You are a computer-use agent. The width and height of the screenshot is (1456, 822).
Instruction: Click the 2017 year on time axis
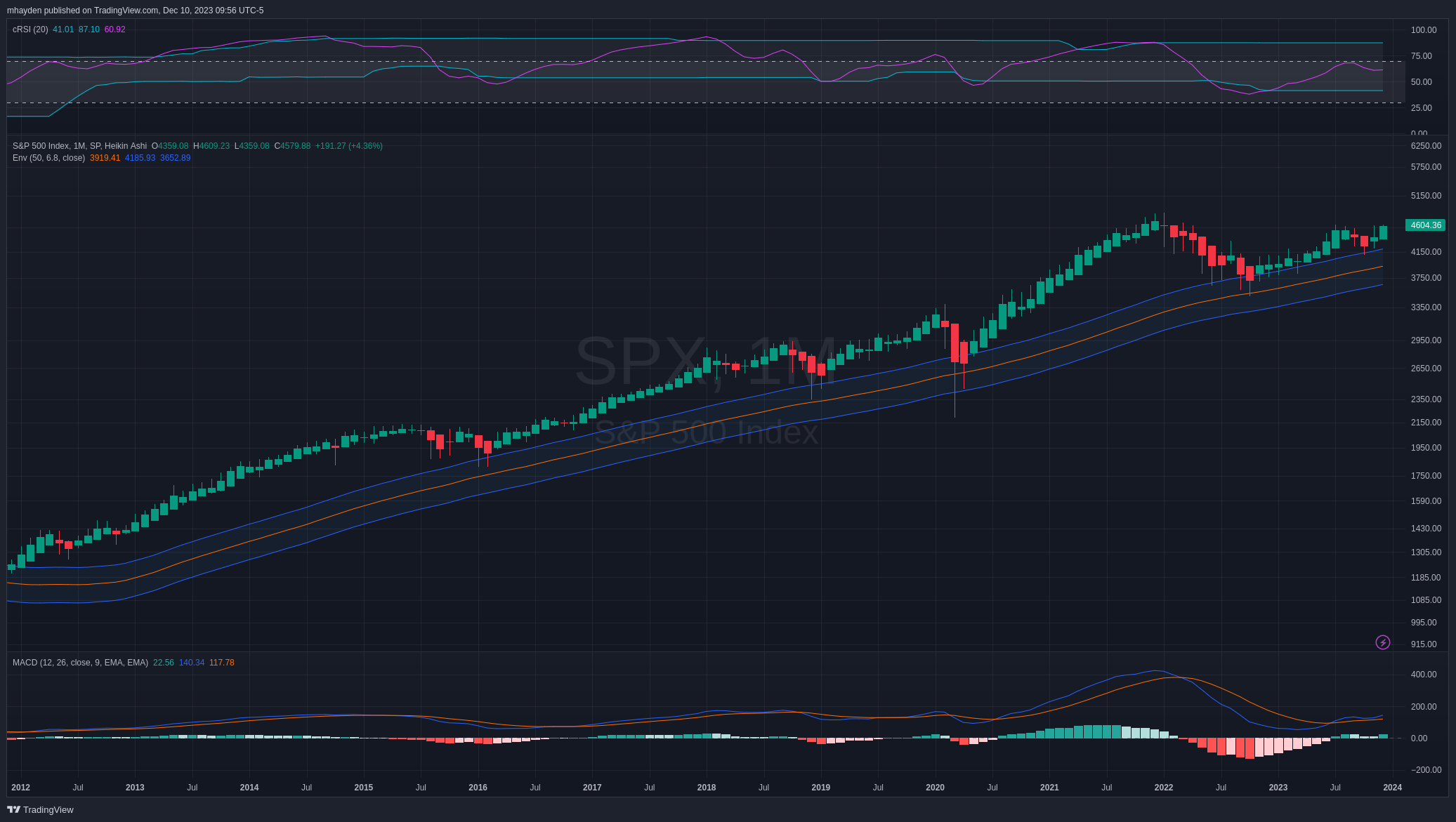[x=592, y=788]
